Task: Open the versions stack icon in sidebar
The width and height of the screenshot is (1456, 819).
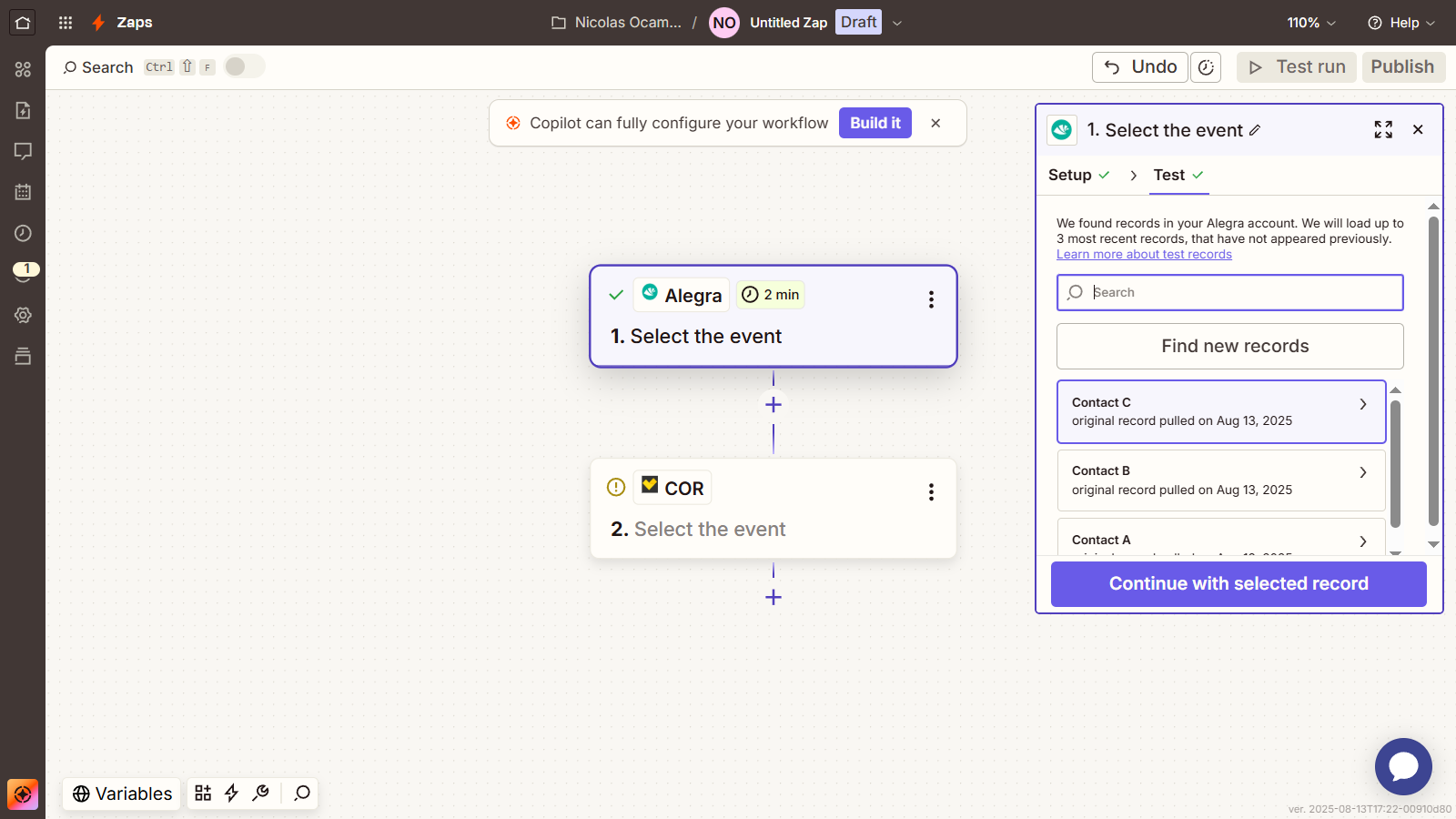Action: pyautogui.click(x=23, y=356)
